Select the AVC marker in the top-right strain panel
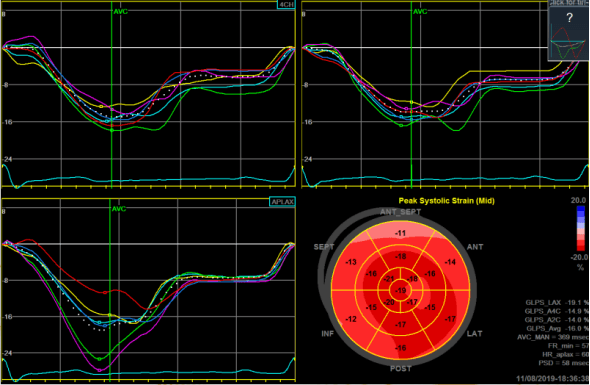590x385 pixels. coord(420,12)
